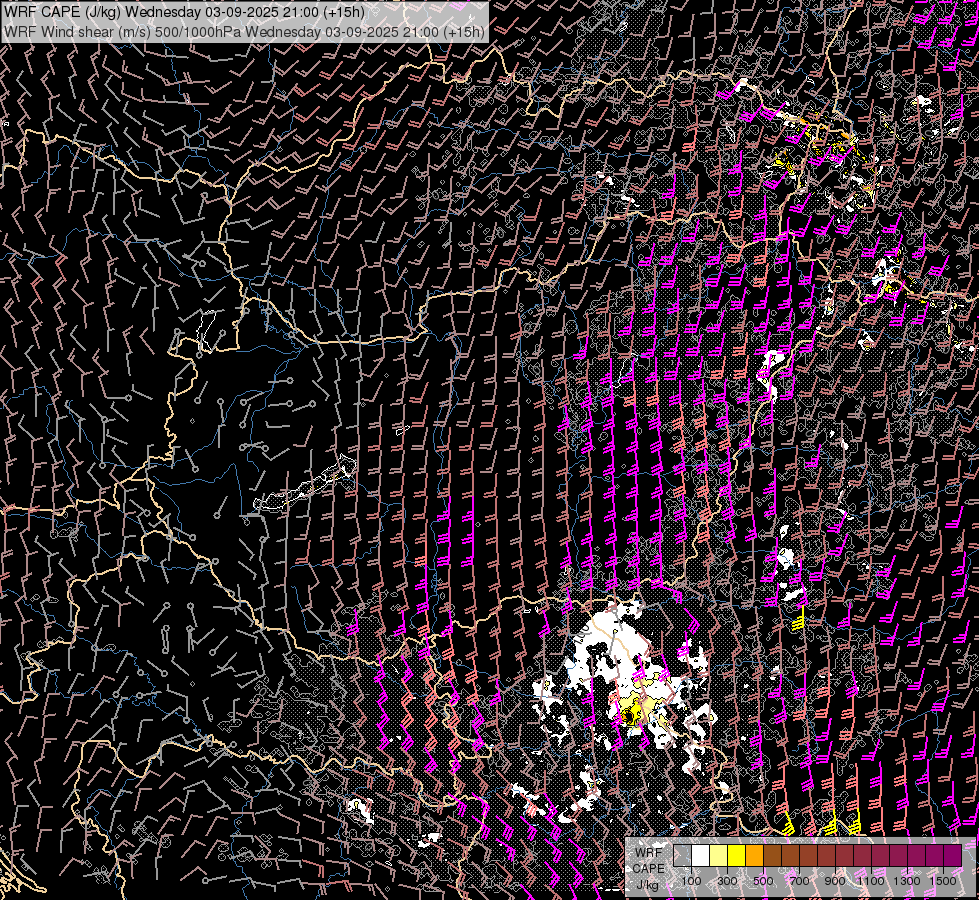This screenshot has height=900, width=979.
Task: Click the black-contoured yellow CAPE maximum
Action: pyautogui.click(x=631, y=714)
